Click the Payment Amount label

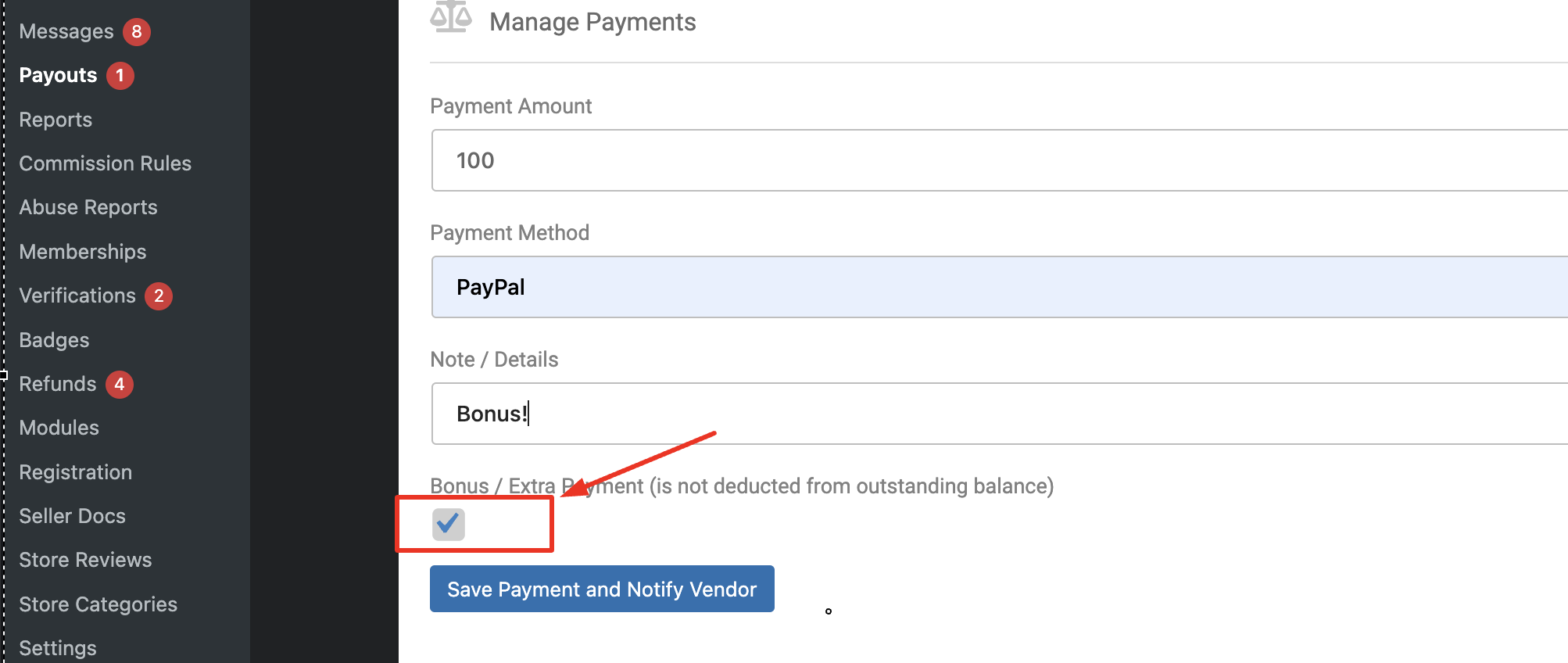(511, 106)
